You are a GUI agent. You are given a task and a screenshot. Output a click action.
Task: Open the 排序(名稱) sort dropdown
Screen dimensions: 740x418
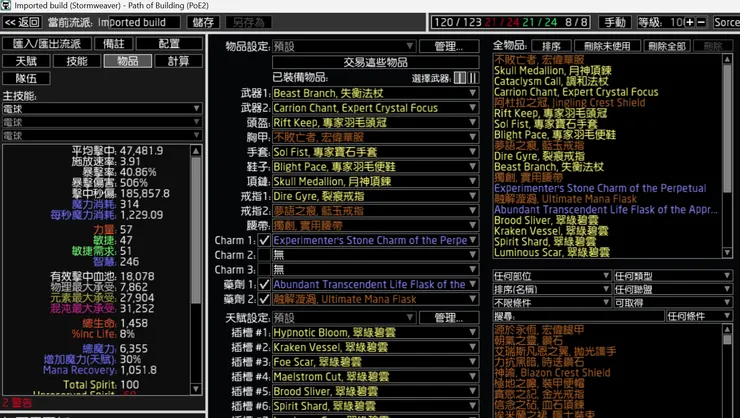[552, 289]
